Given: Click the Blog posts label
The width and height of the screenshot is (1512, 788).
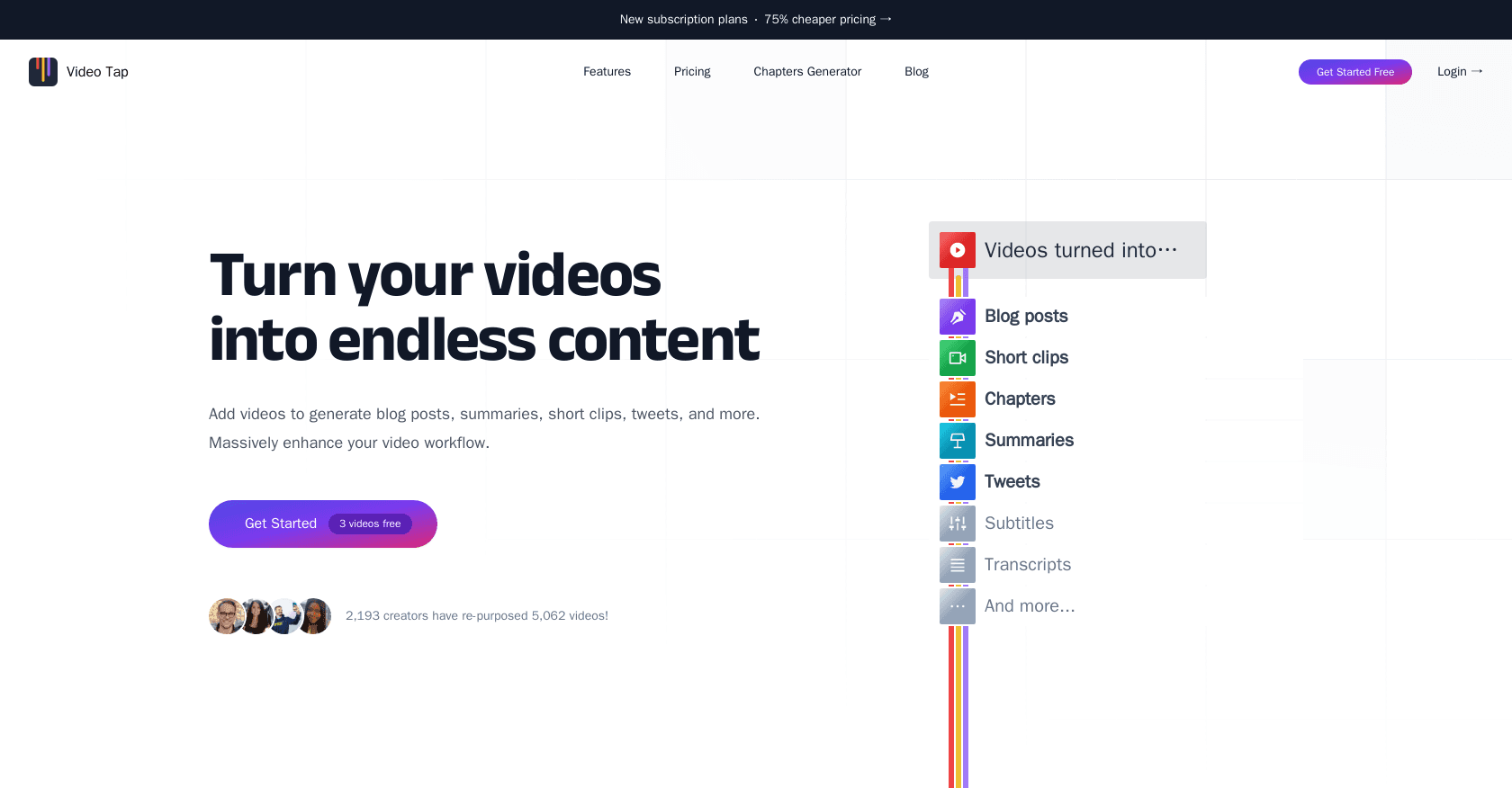Looking at the screenshot, I should click(1026, 317).
